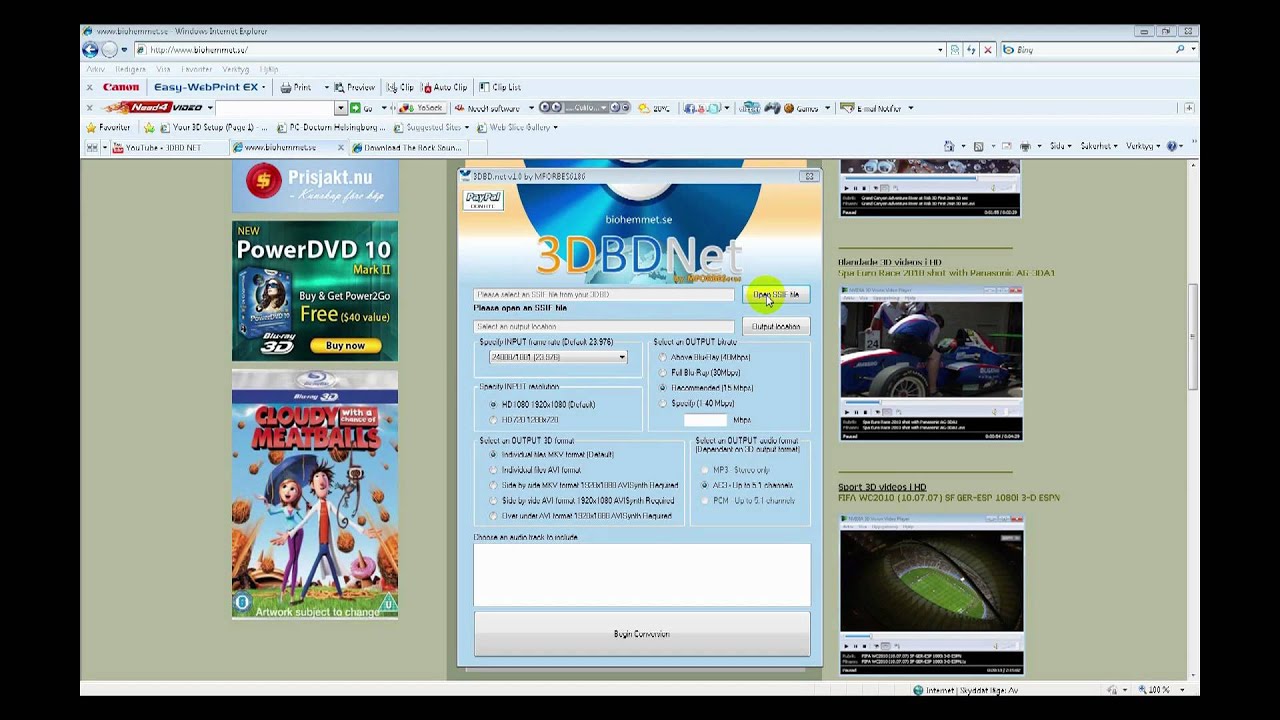1280x720 pixels.
Task: Open the INPUT frame rate dropdown
Action: point(621,357)
